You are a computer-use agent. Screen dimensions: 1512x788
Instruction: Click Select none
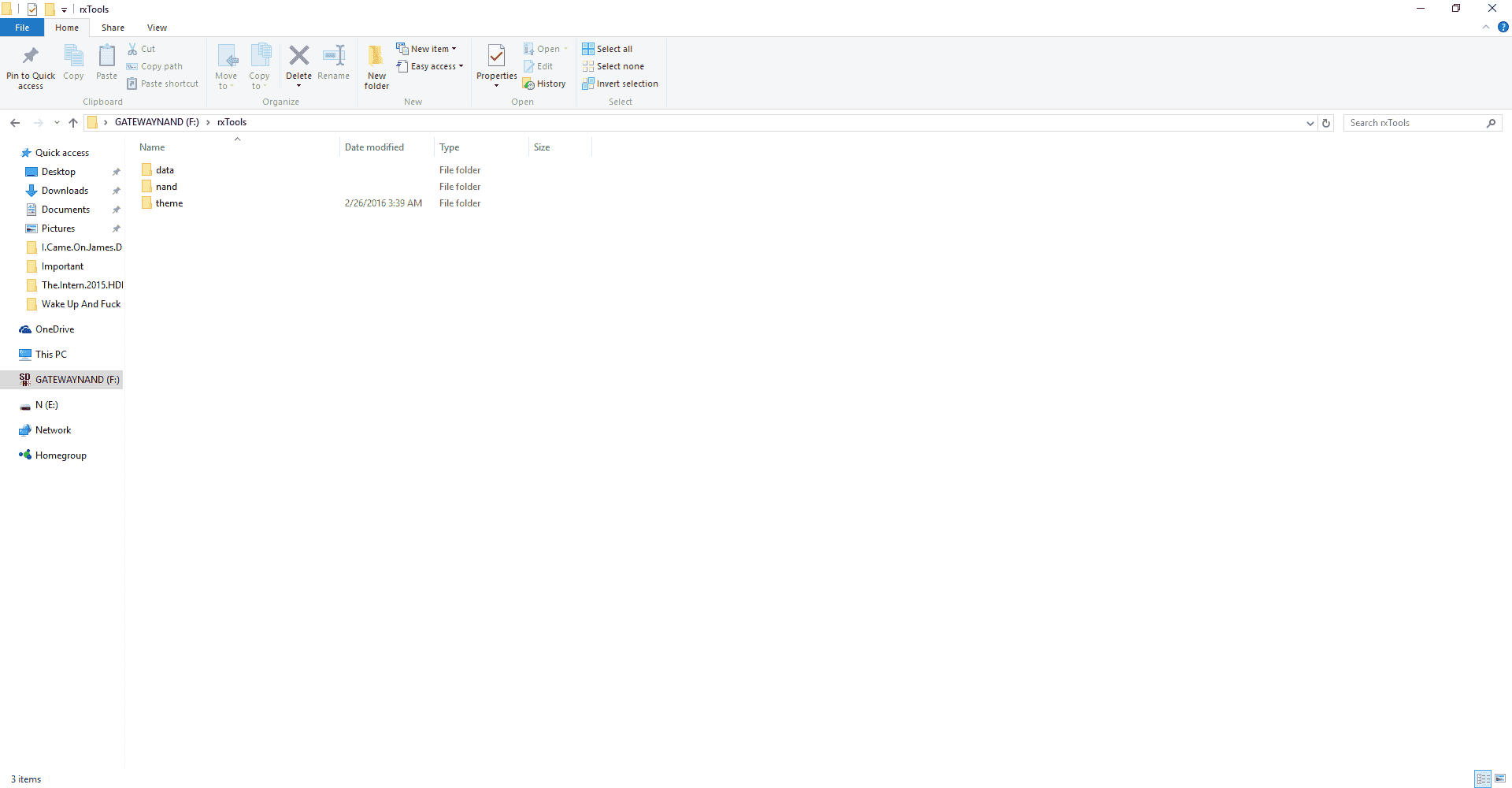pyautogui.click(x=613, y=66)
